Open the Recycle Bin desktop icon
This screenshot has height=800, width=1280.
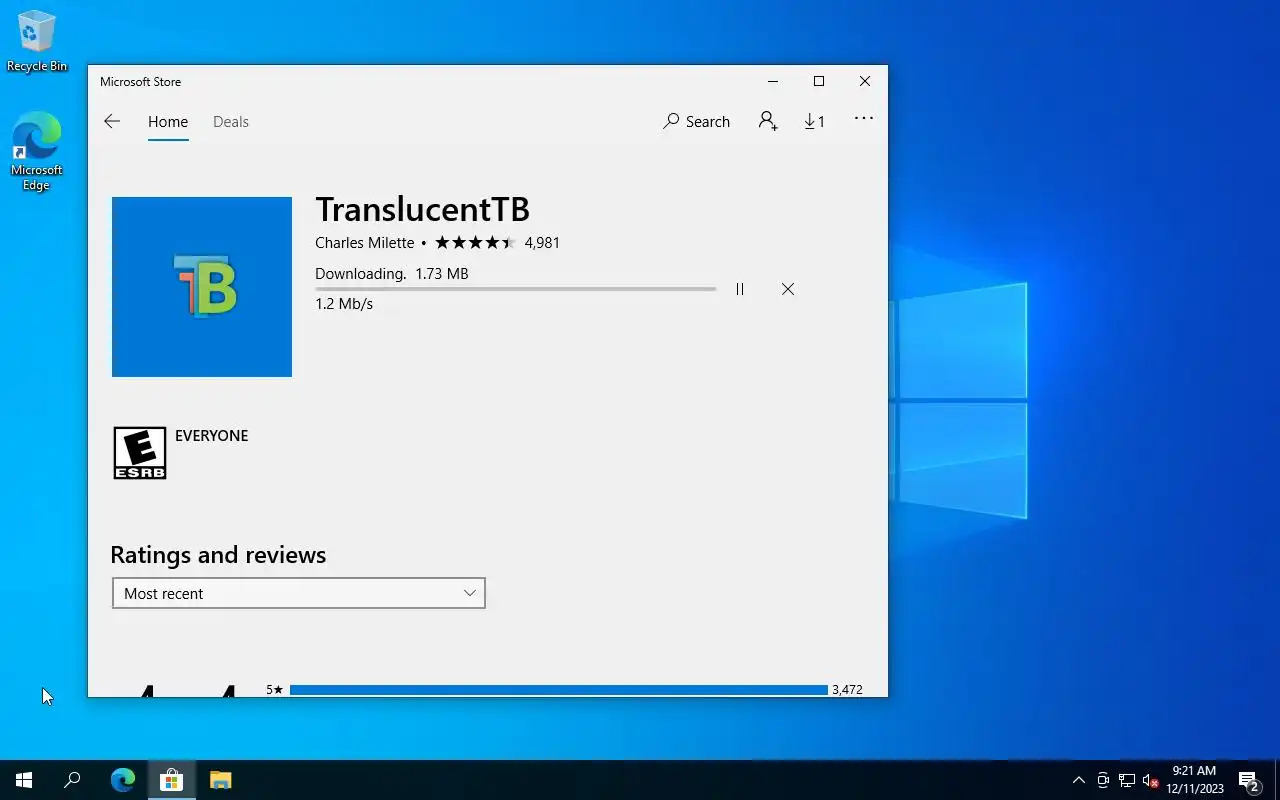tap(37, 42)
